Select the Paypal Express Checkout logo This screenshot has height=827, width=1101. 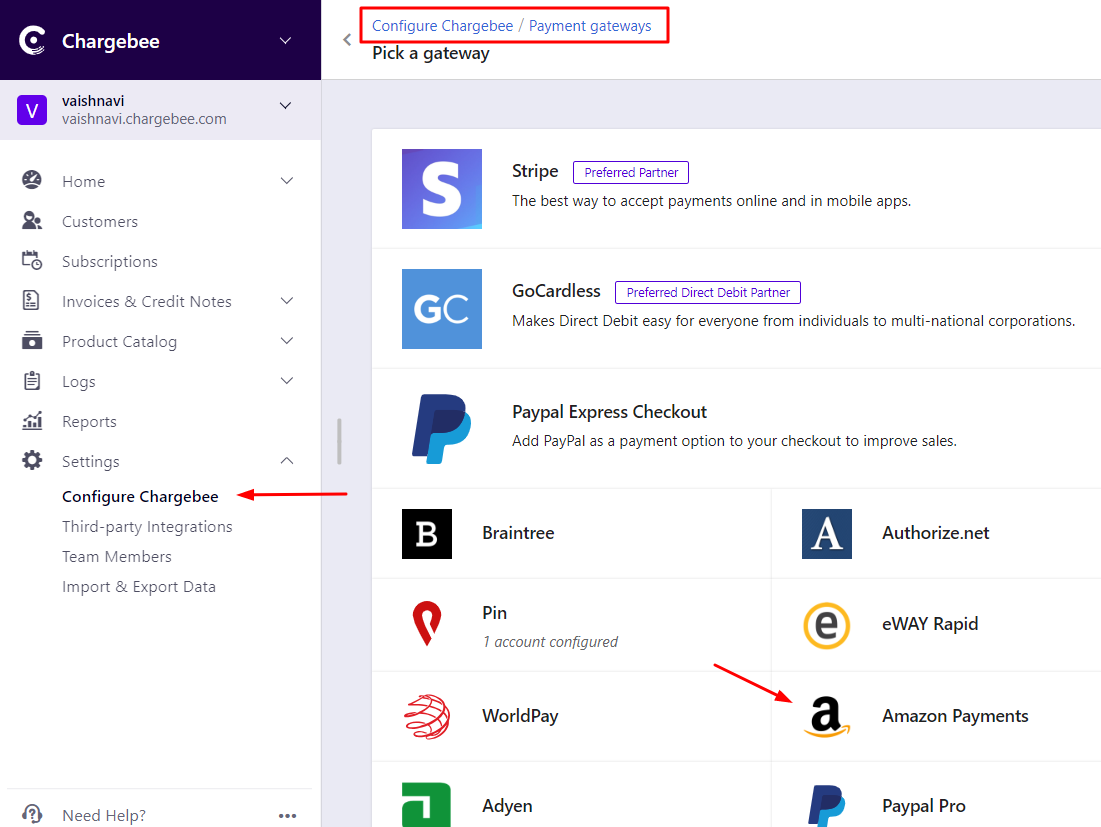click(x=441, y=429)
